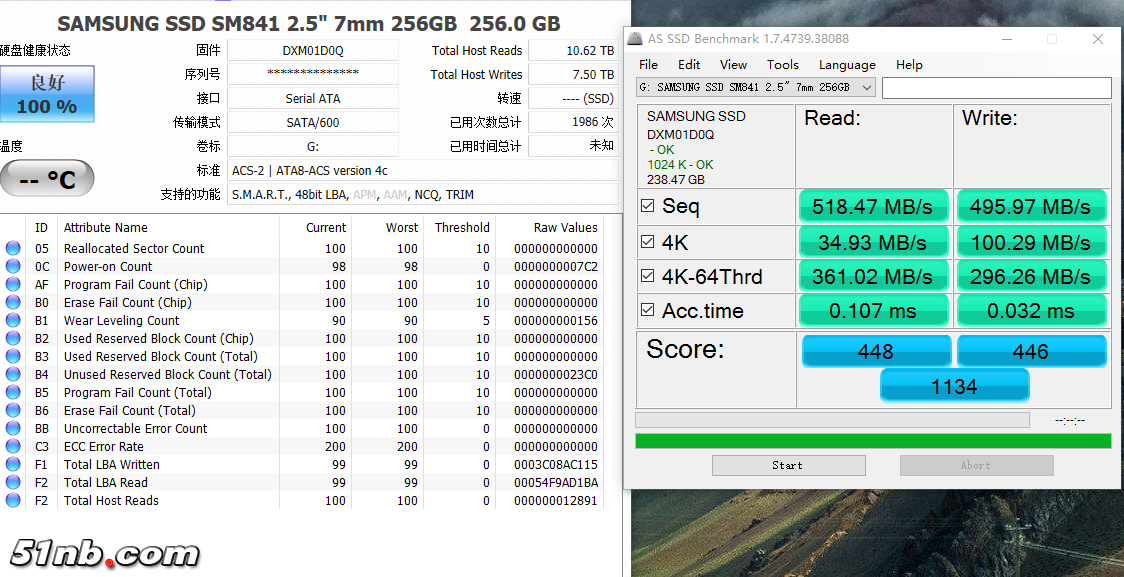Disable the 4K-64Thrd test checkbox
This screenshot has width=1124, height=577.
647,276
